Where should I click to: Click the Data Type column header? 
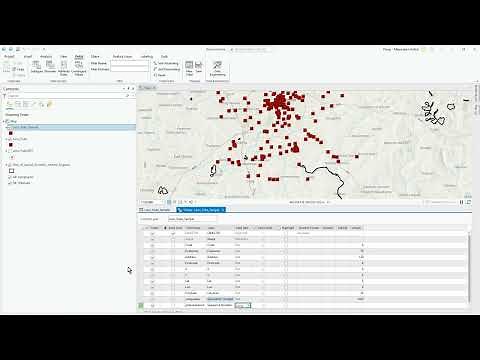point(243,228)
